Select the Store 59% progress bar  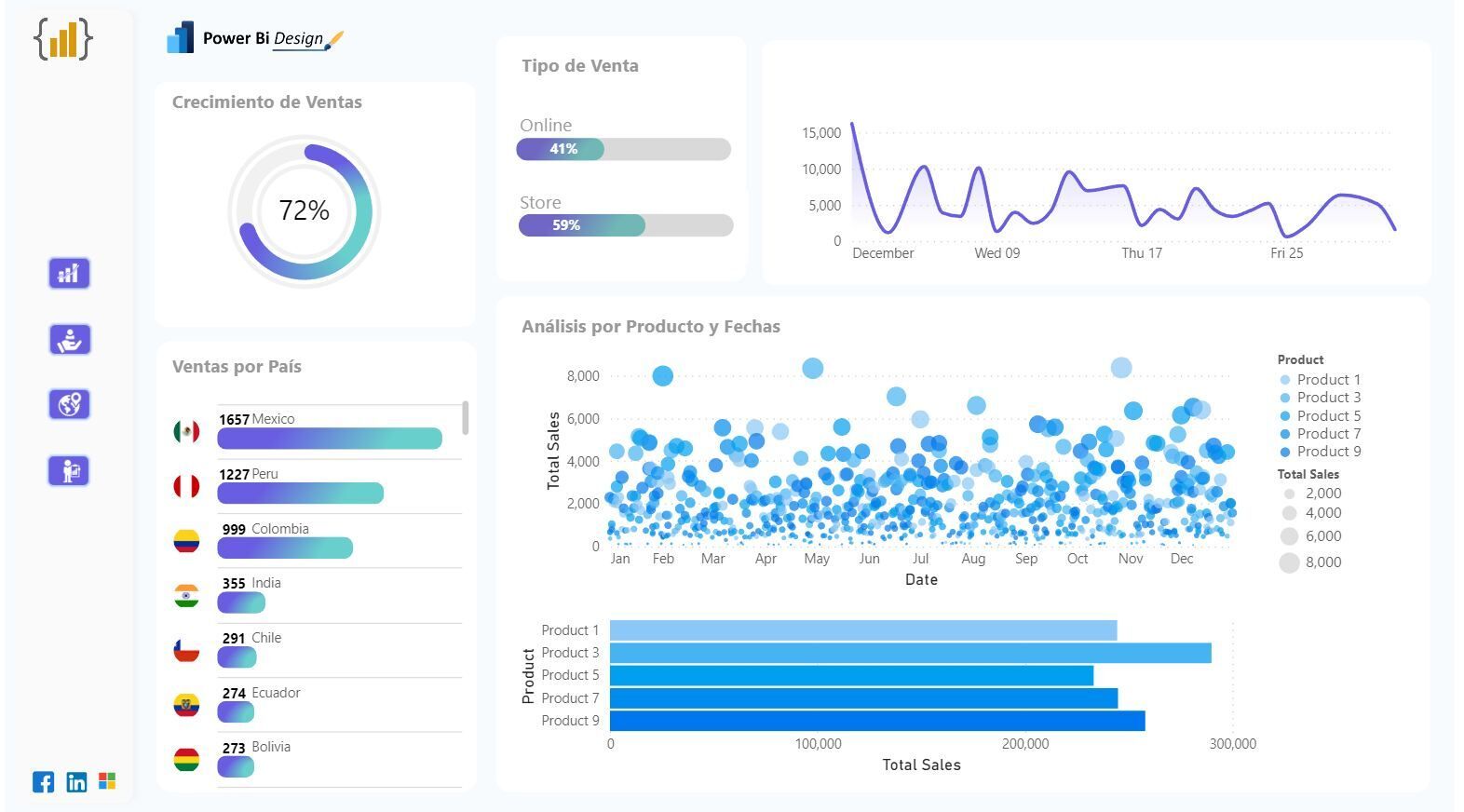click(x=626, y=225)
